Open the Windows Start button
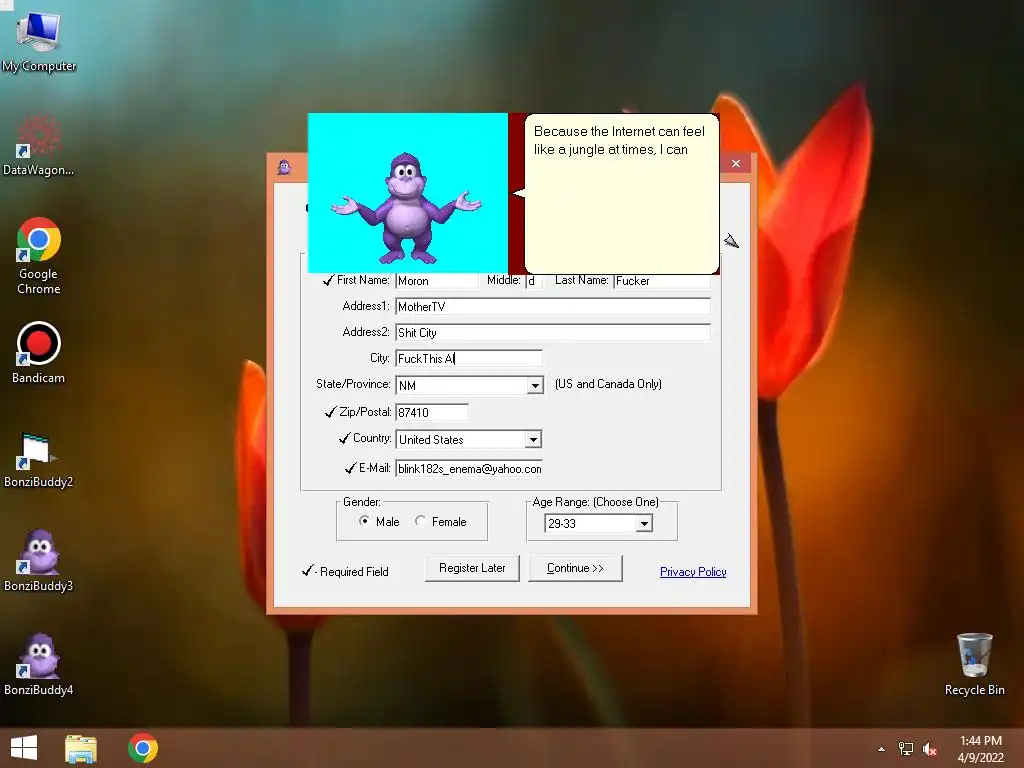1024x768 pixels. pyautogui.click(x=24, y=748)
